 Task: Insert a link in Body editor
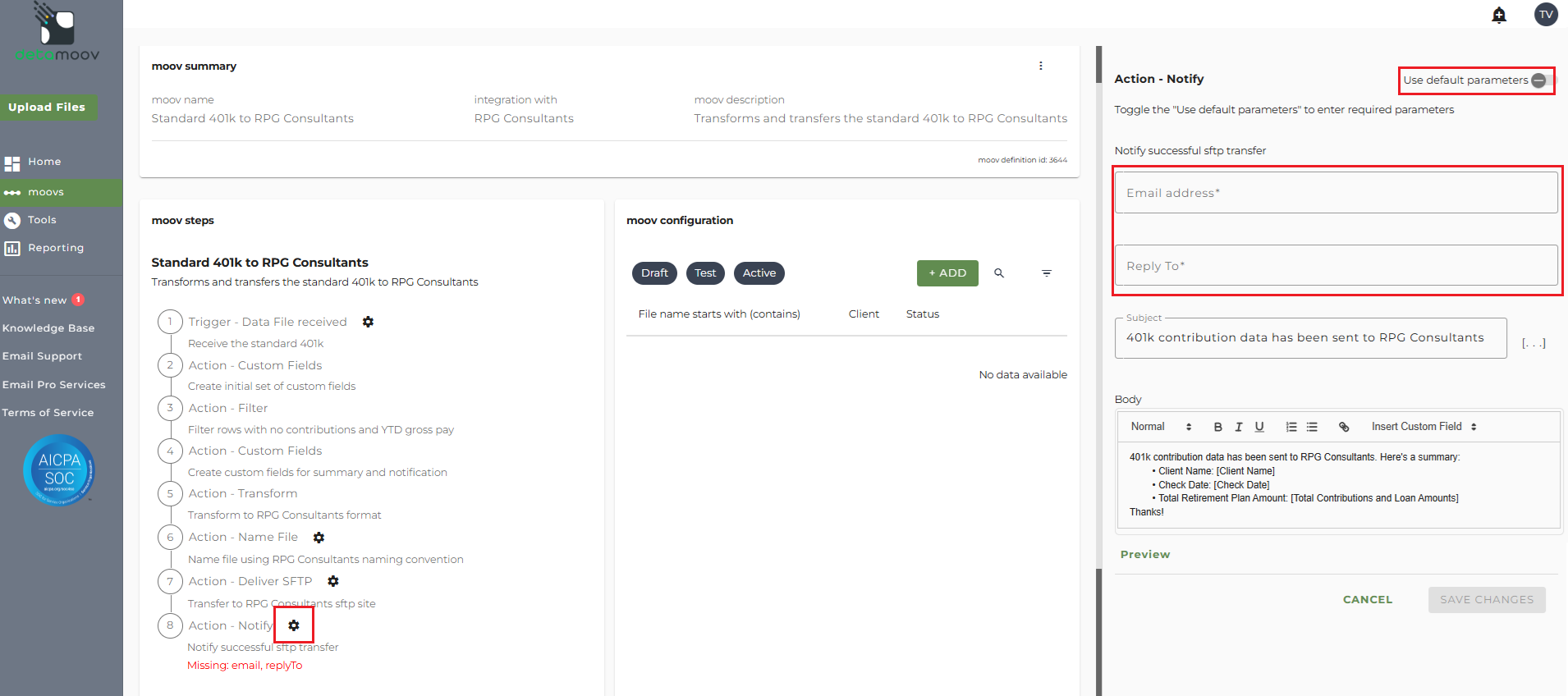[x=1344, y=427]
